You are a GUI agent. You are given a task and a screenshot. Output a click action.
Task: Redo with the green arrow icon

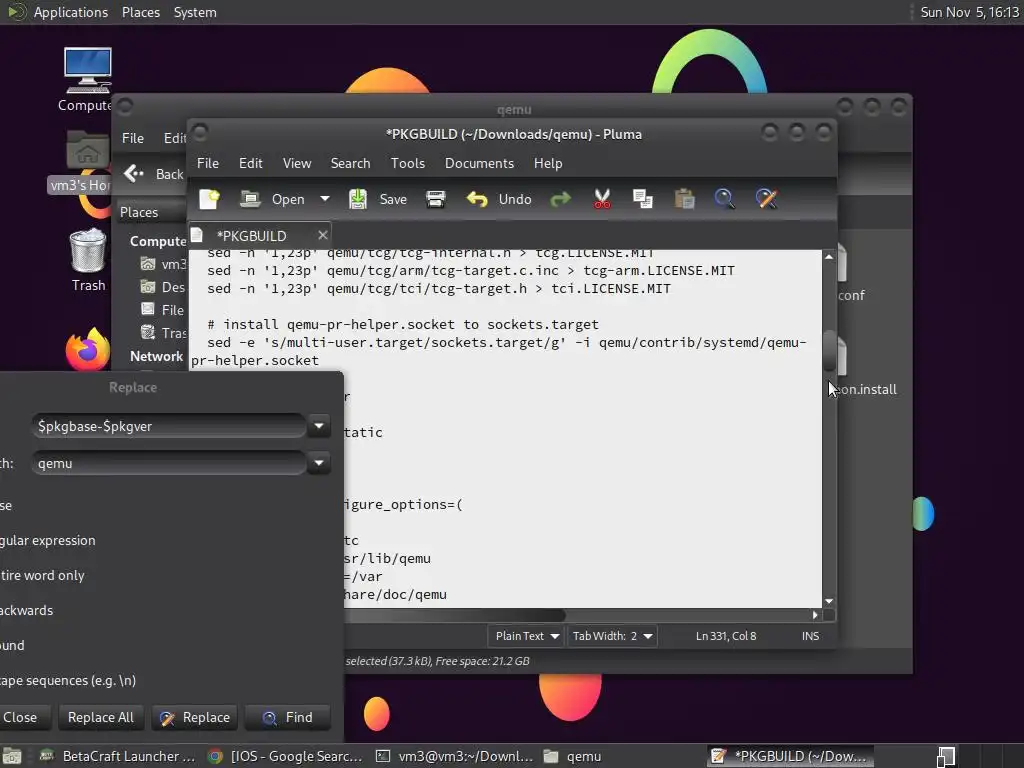[x=560, y=199]
